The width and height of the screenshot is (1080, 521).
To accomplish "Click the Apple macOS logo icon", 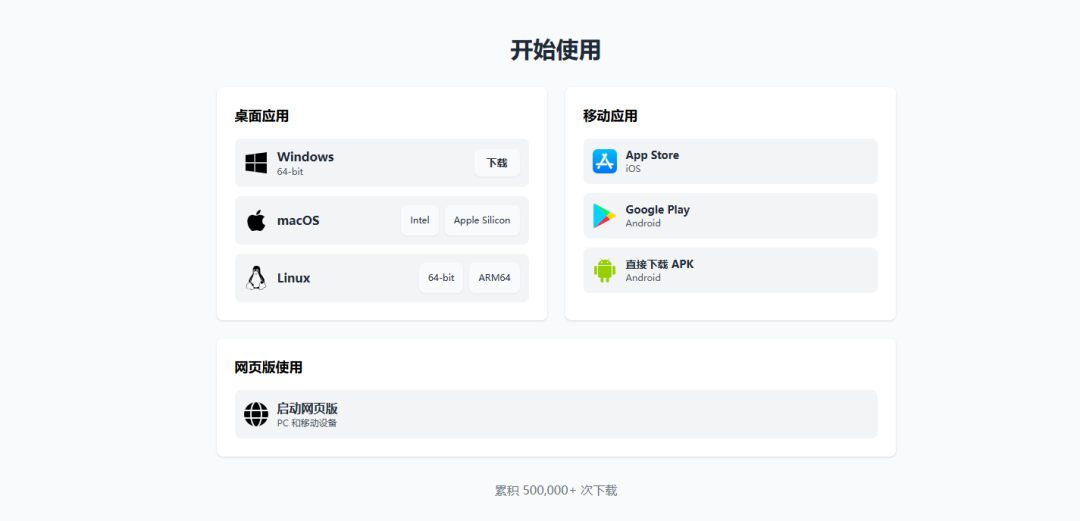I will click(256, 221).
